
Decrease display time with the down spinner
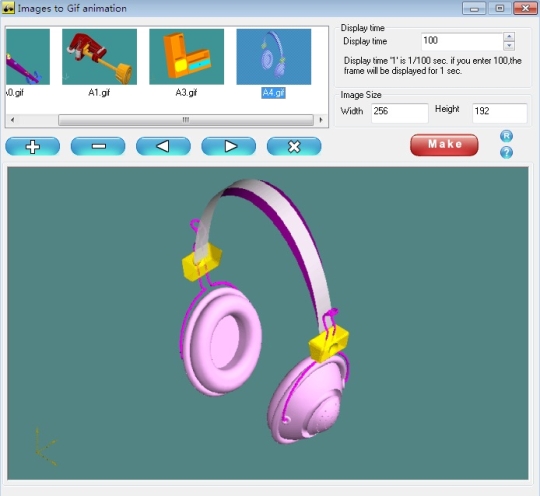pyautogui.click(x=509, y=46)
